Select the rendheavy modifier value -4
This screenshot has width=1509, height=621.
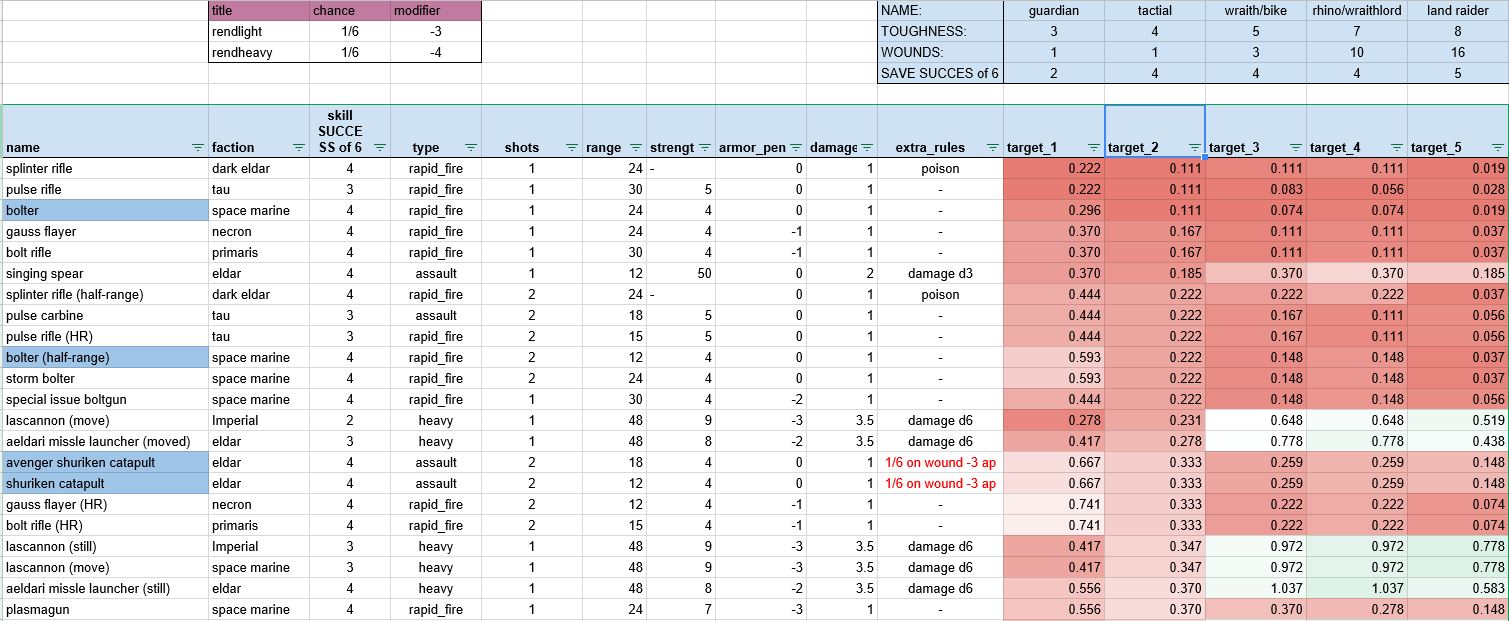436,52
